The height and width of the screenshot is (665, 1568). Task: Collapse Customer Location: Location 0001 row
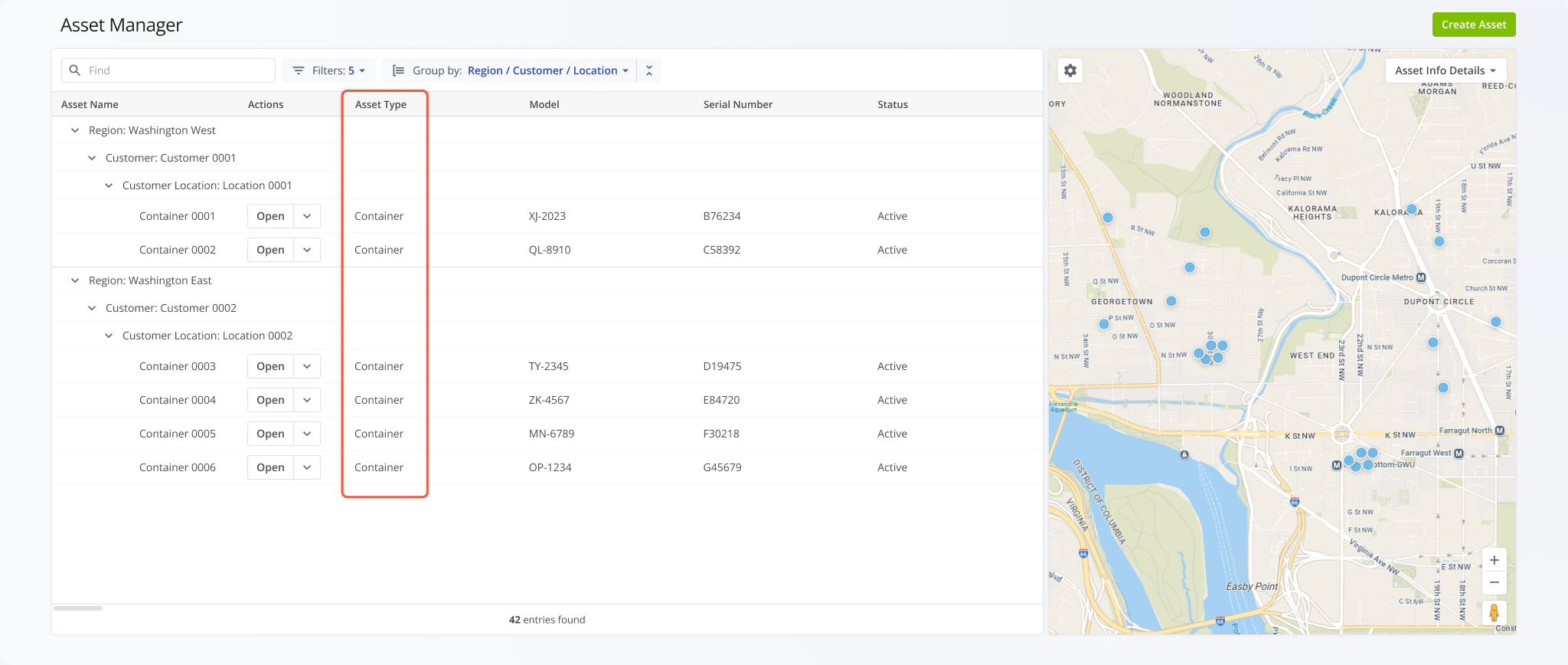pyautogui.click(x=109, y=185)
